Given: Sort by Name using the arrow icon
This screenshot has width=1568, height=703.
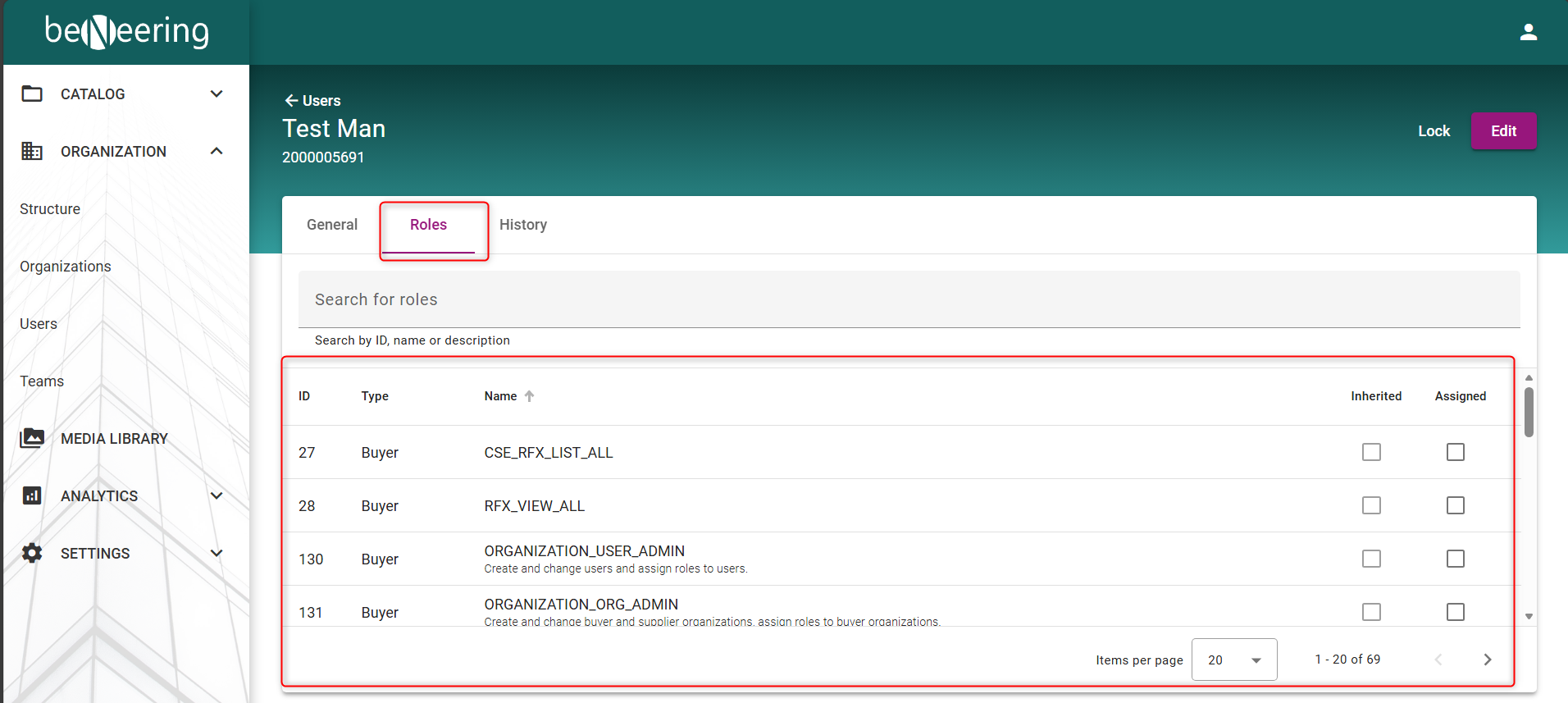Looking at the screenshot, I should tap(530, 396).
